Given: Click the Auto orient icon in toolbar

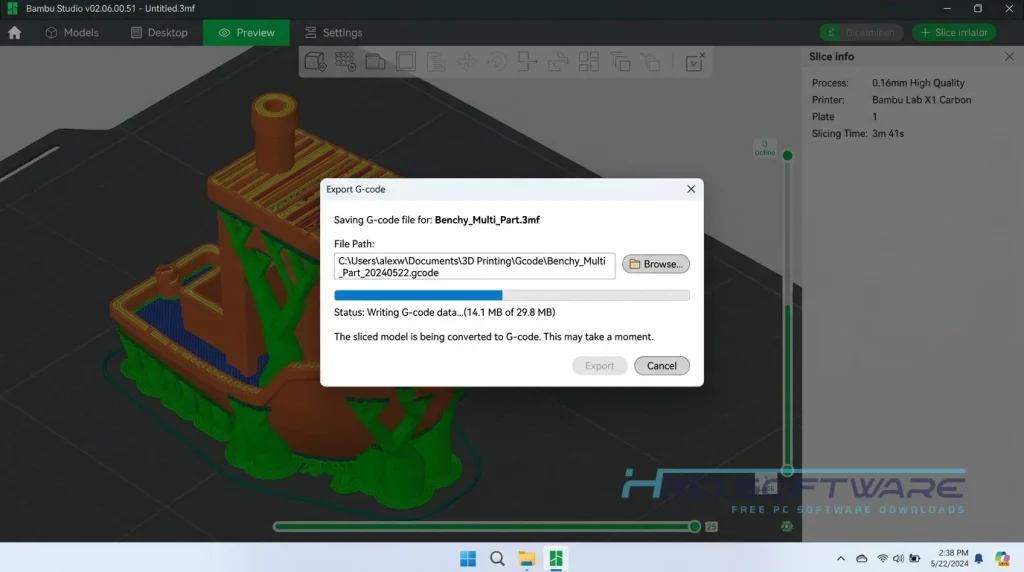Looking at the screenshot, I should 376,61.
